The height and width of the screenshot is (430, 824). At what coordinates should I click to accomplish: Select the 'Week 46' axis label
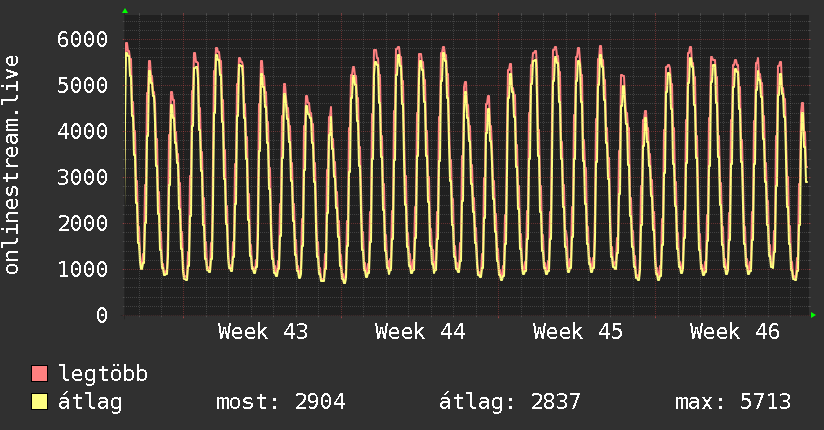(735, 332)
